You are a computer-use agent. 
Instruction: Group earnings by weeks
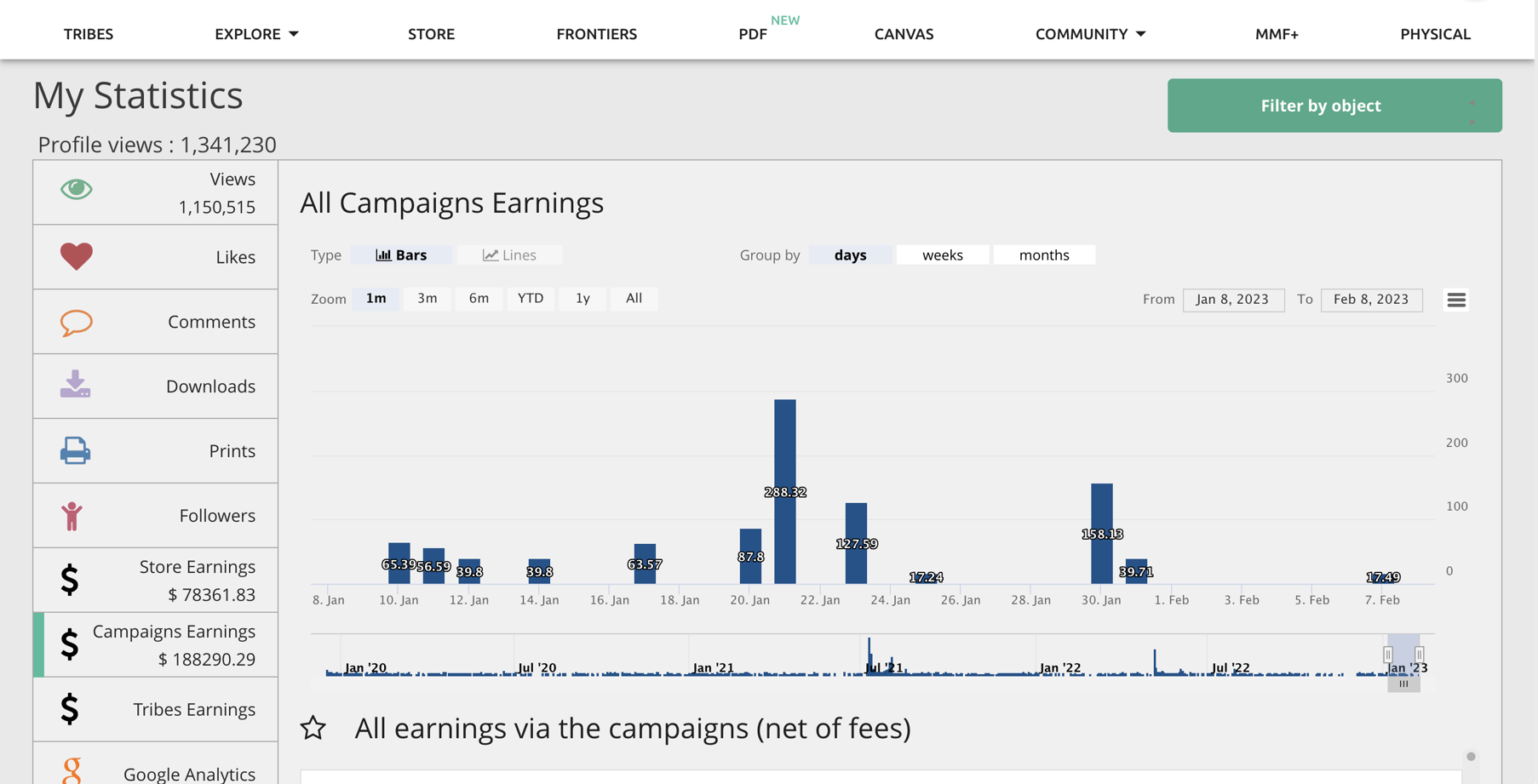[942, 255]
